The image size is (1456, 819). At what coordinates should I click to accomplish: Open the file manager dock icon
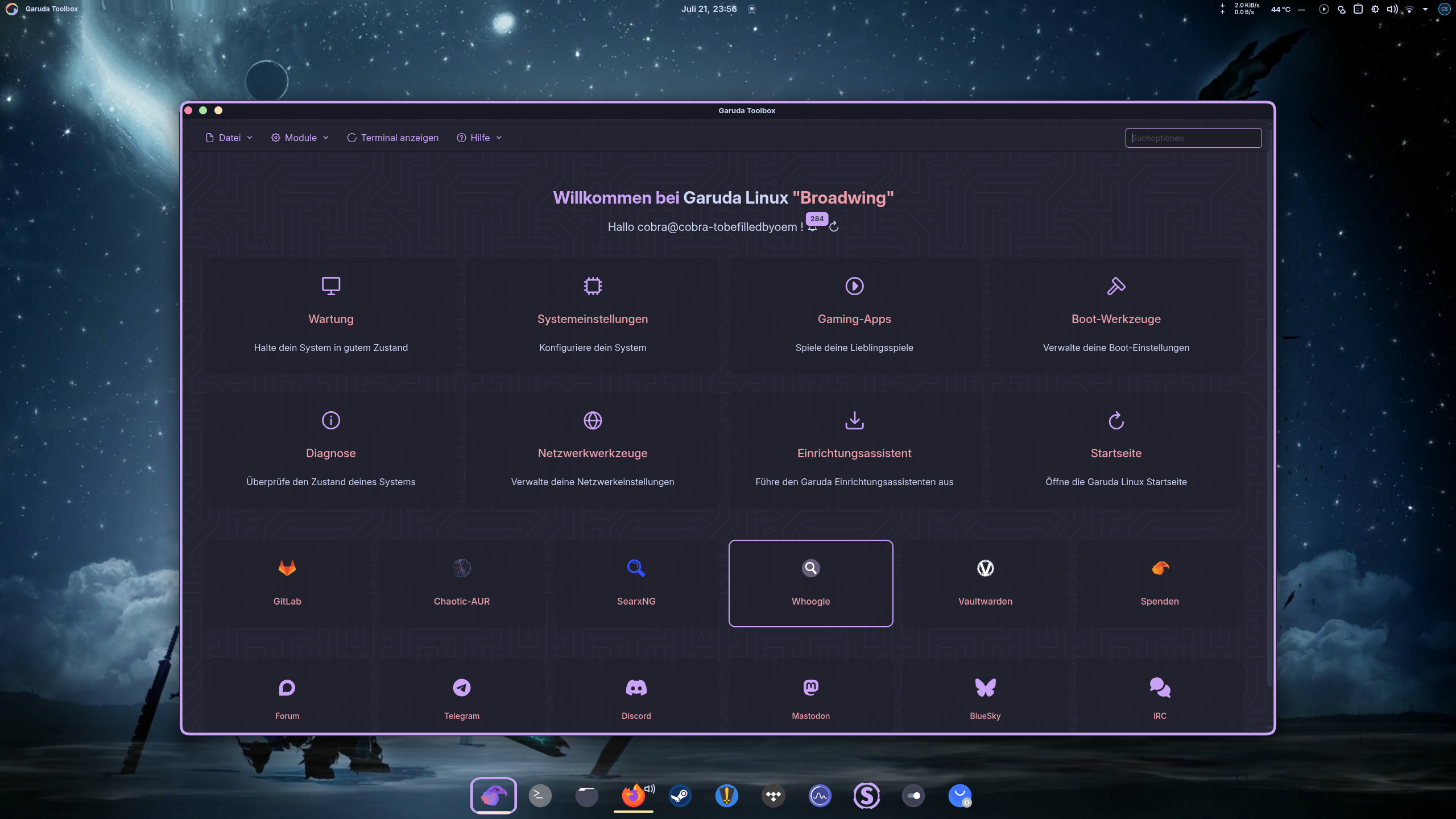pos(586,795)
